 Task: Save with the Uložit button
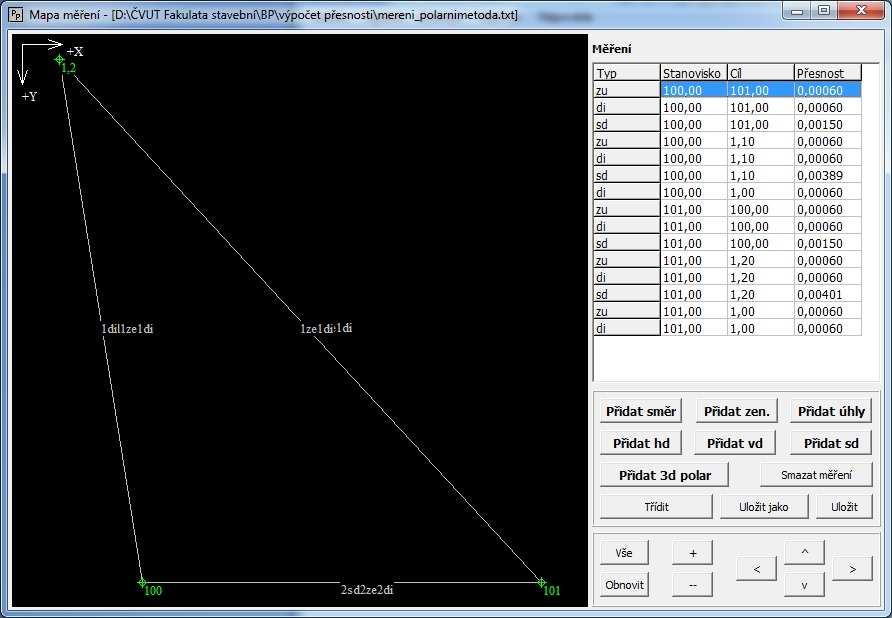pyautogui.click(x=844, y=506)
